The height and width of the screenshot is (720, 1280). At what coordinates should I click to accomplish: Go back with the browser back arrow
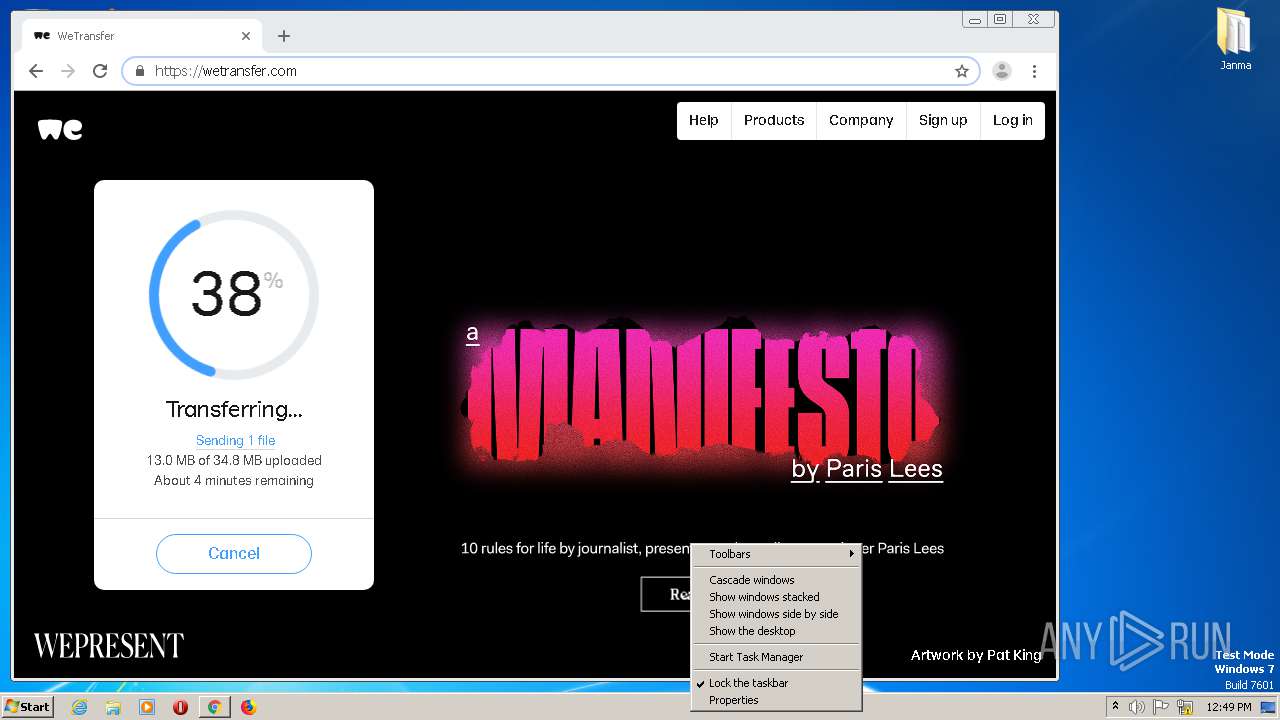[36, 71]
